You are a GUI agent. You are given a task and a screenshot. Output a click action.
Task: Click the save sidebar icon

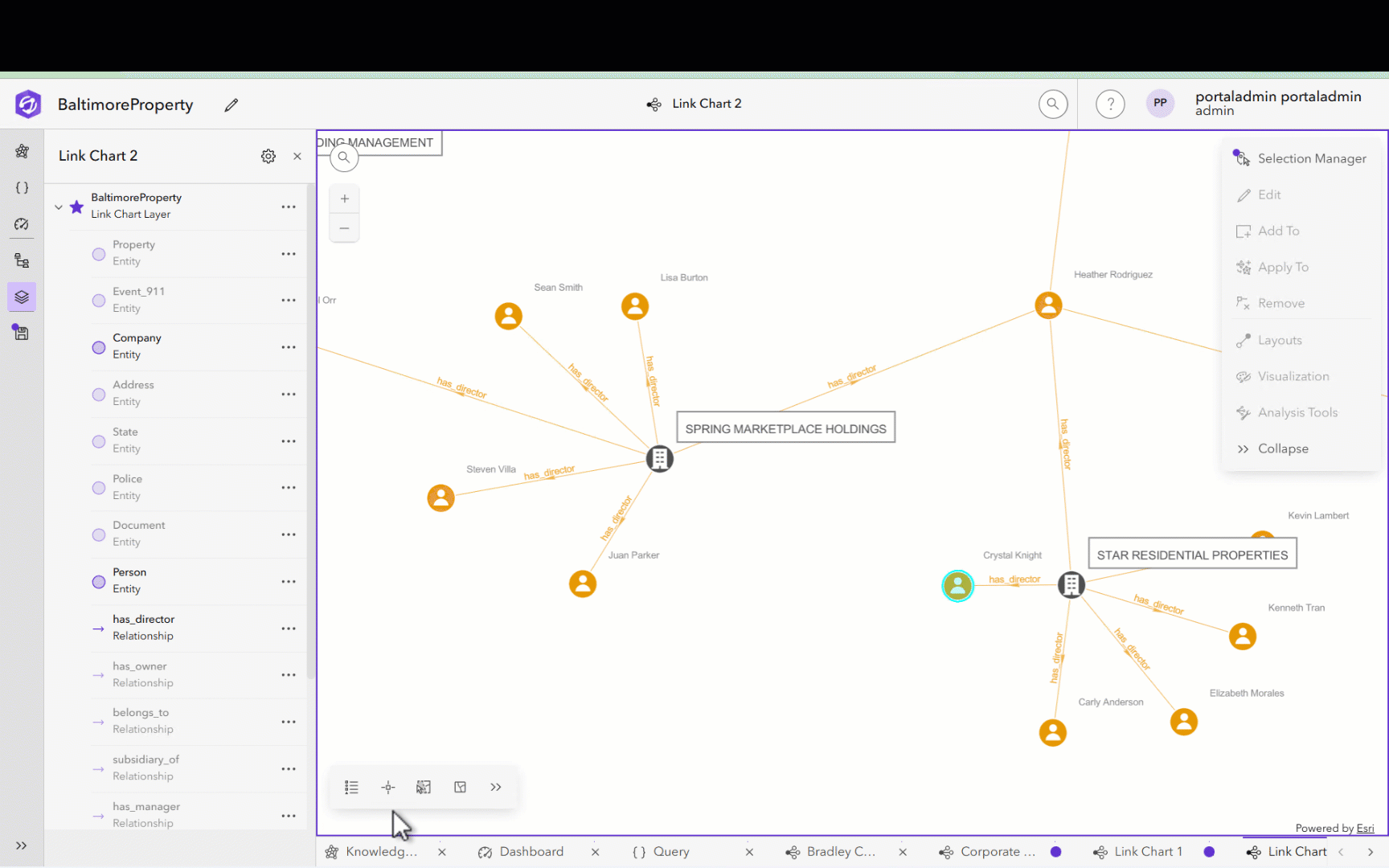coord(22,333)
